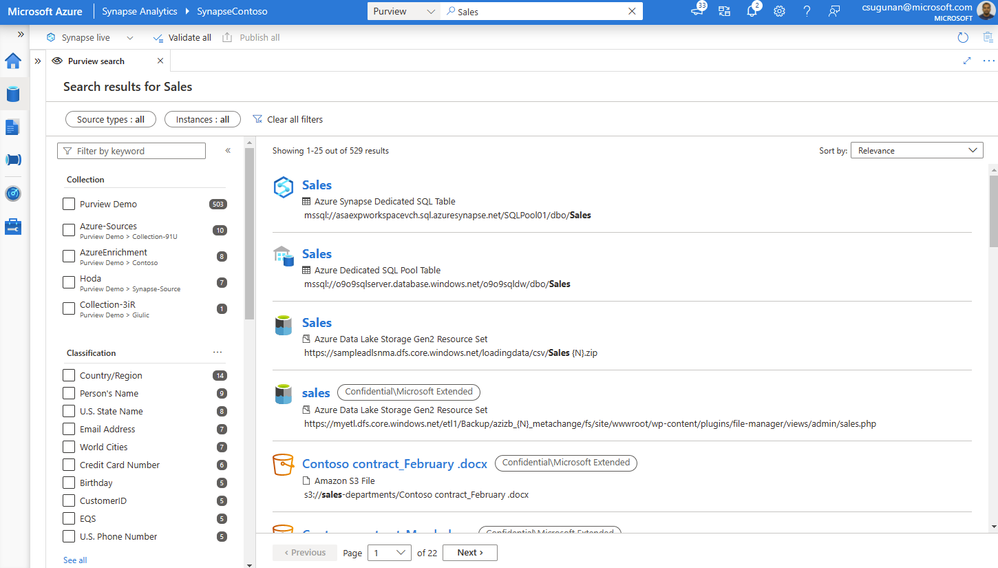
Task: Go to Next results page
Action: pos(470,553)
